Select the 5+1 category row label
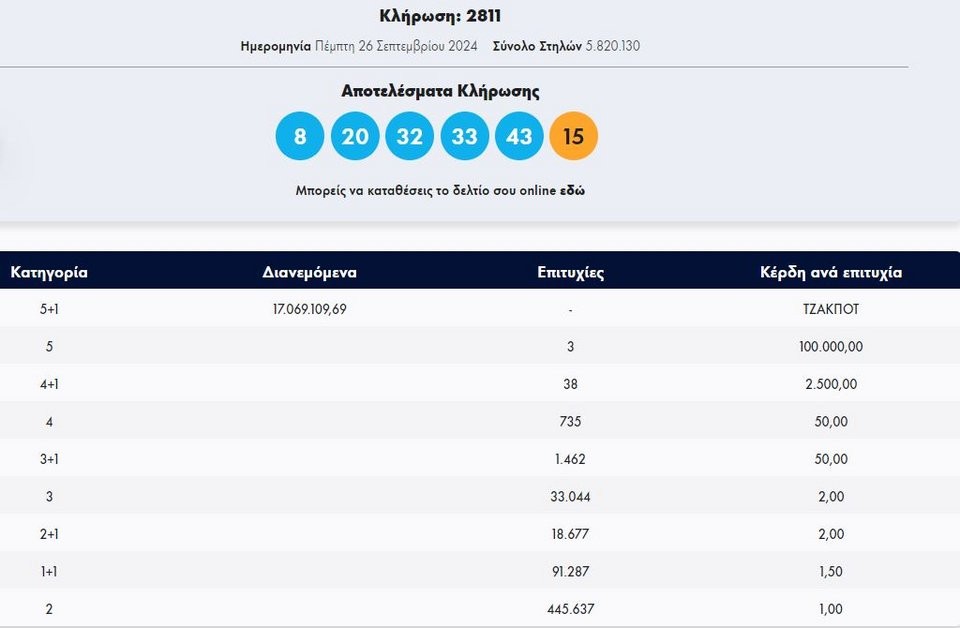This screenshot has height=628, width=960. (x=49, y=309)
